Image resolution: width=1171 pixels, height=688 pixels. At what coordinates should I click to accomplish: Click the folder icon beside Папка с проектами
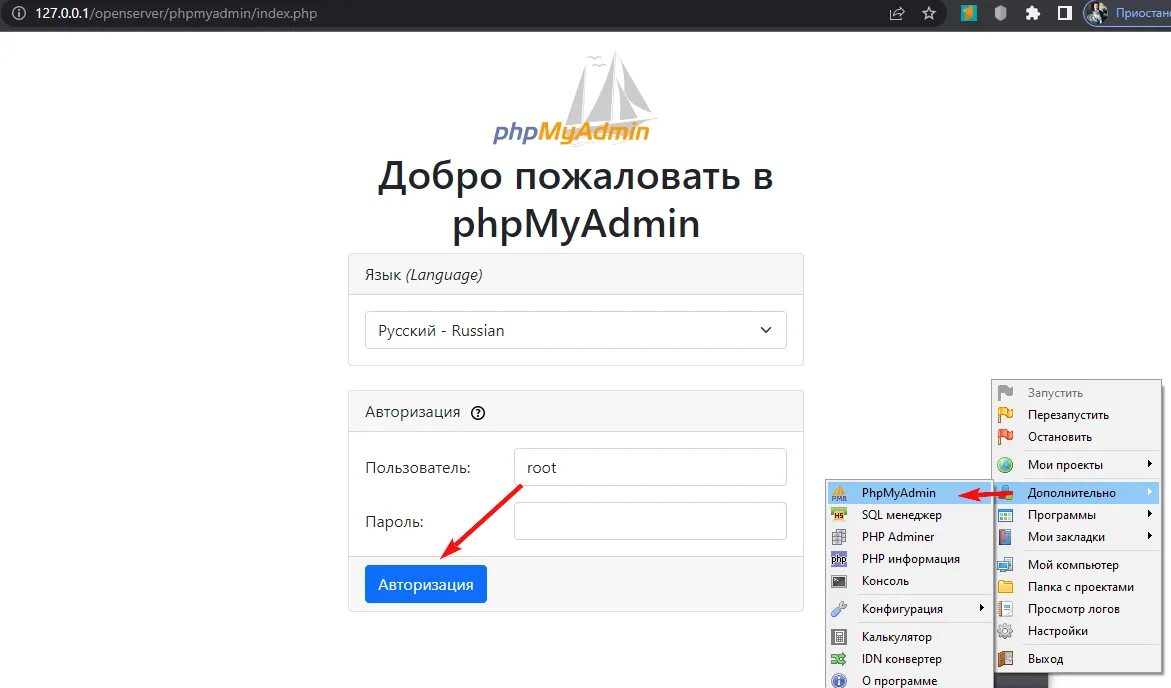click(1006, 587)
